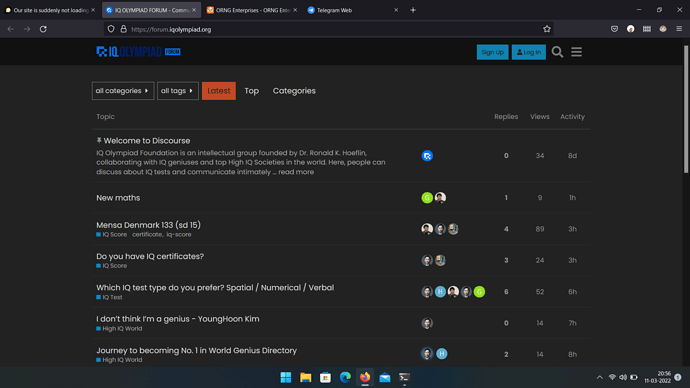
Task: Open the New maths topic
Action: pyautogui.click(x=118, y=198)
